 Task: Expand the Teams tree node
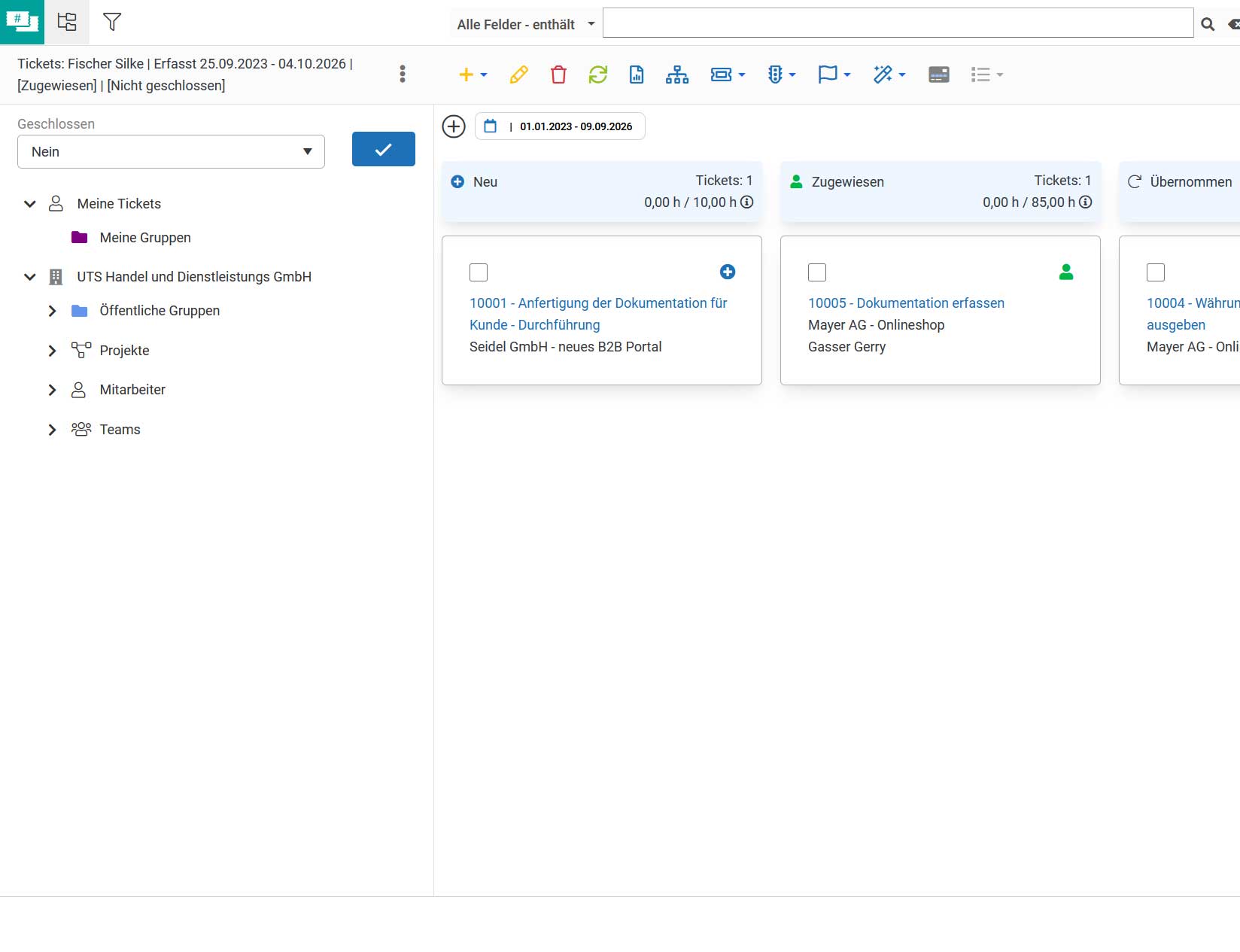point(52,430)
